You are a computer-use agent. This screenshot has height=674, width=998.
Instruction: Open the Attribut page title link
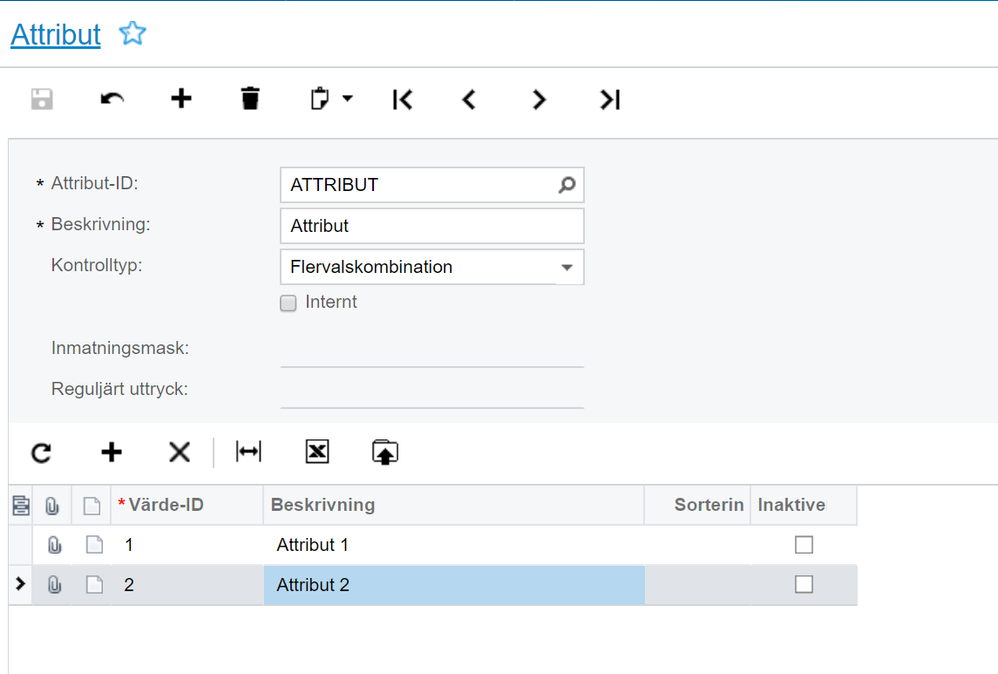click(56, 34)
